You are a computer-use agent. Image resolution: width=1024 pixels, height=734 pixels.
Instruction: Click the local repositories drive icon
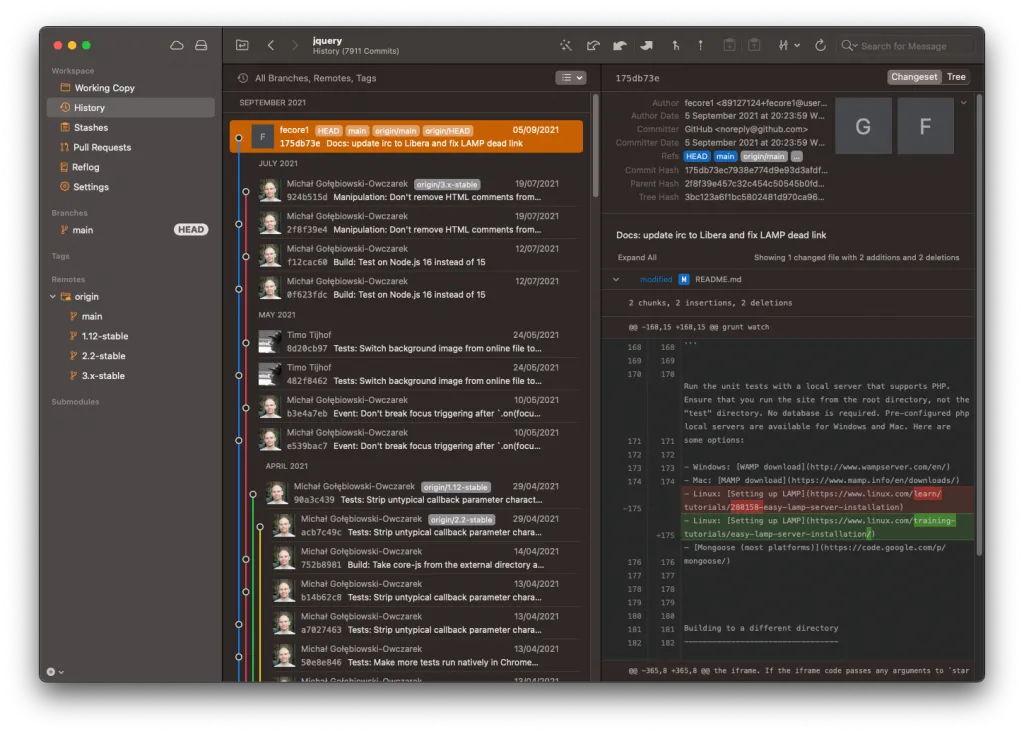pyautogui.click(x=201, y=45)
